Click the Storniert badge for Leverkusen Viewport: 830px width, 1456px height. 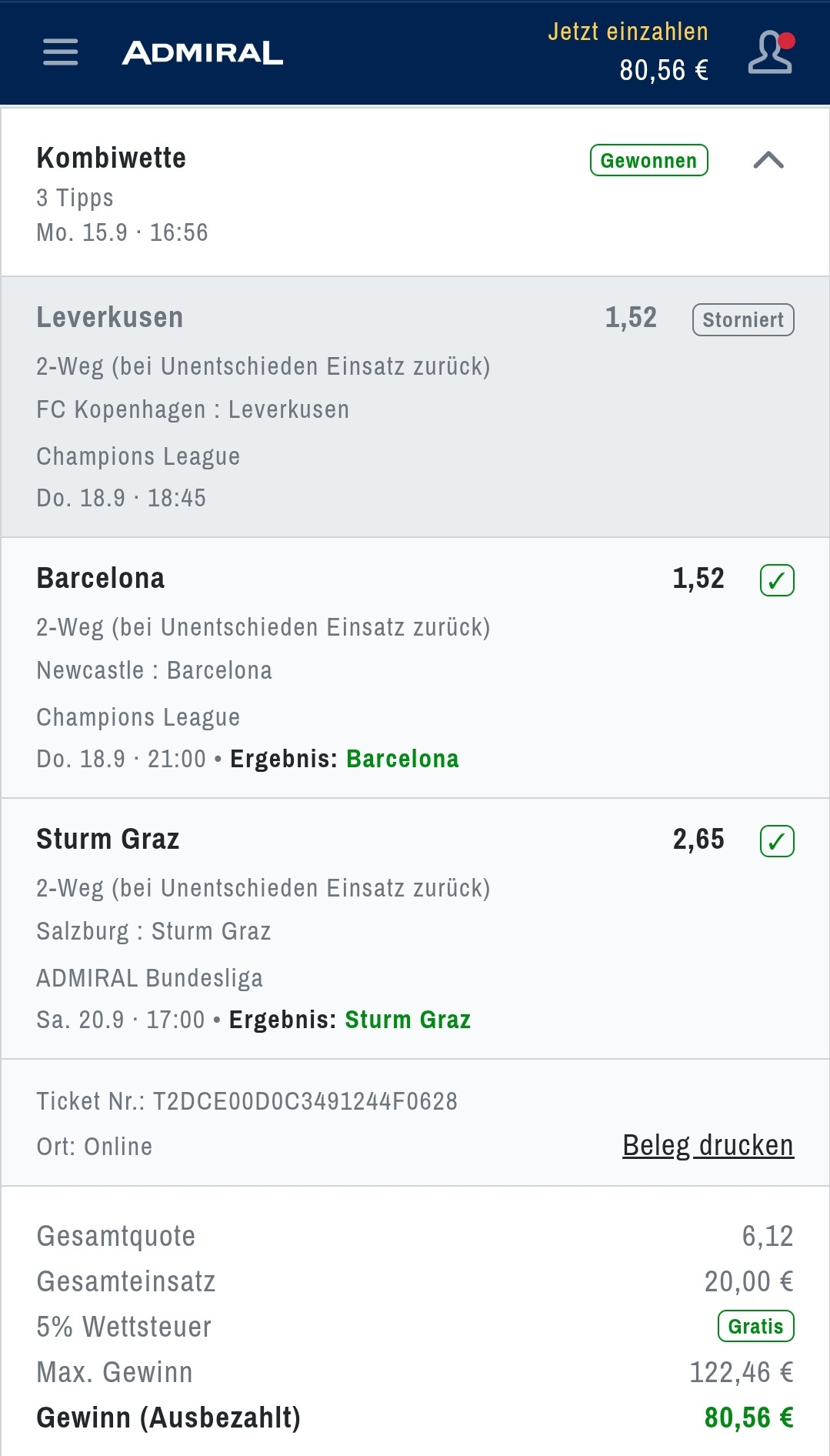coord(743,320)
